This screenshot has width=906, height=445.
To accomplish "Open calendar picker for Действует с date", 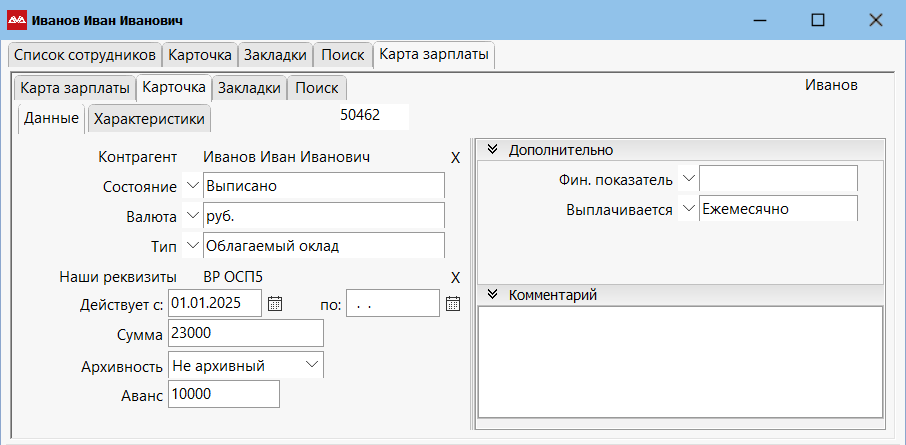I will coord(276,303).
